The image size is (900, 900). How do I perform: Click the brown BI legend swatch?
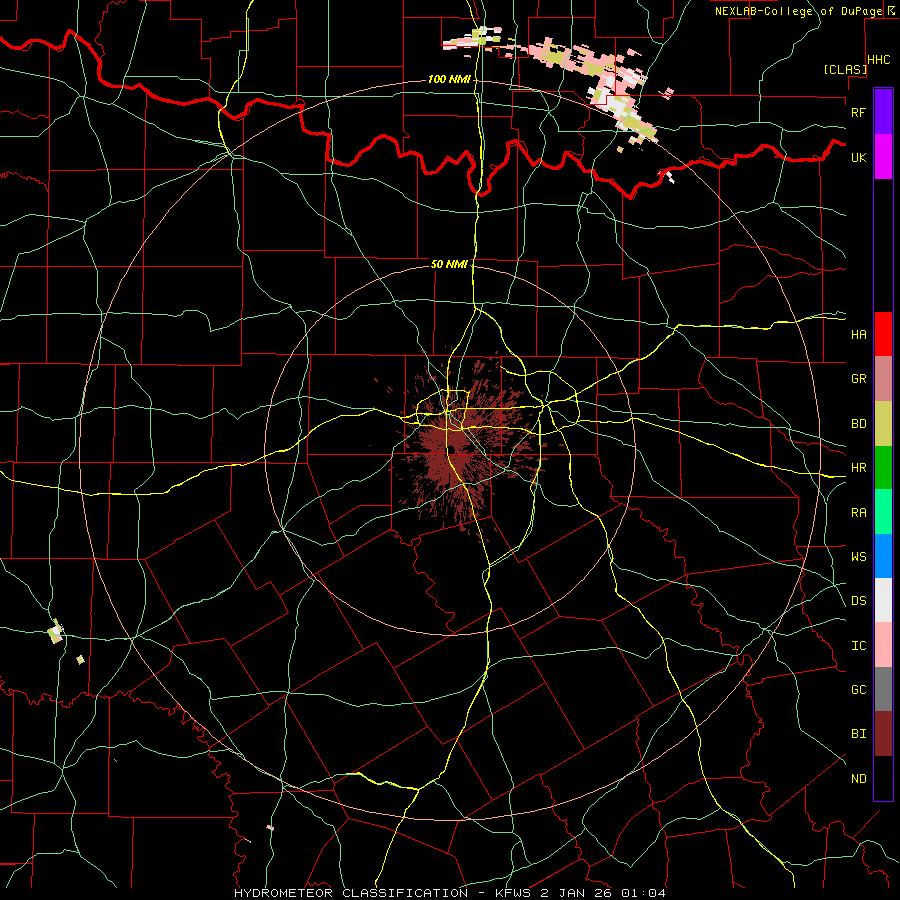pyautogui.click(x=883, y=734)
